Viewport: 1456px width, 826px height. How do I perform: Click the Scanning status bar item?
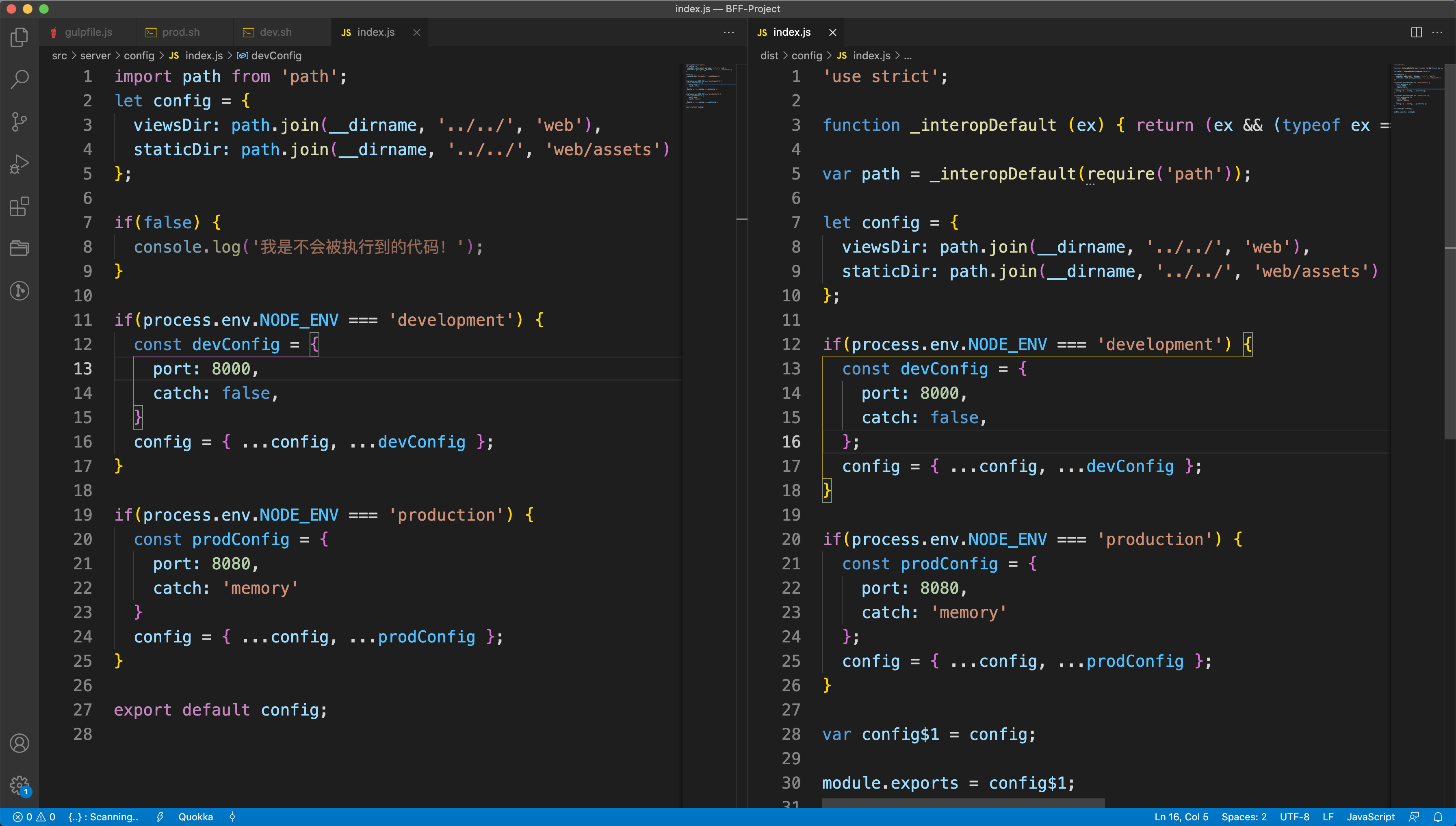tap(103, 817)
